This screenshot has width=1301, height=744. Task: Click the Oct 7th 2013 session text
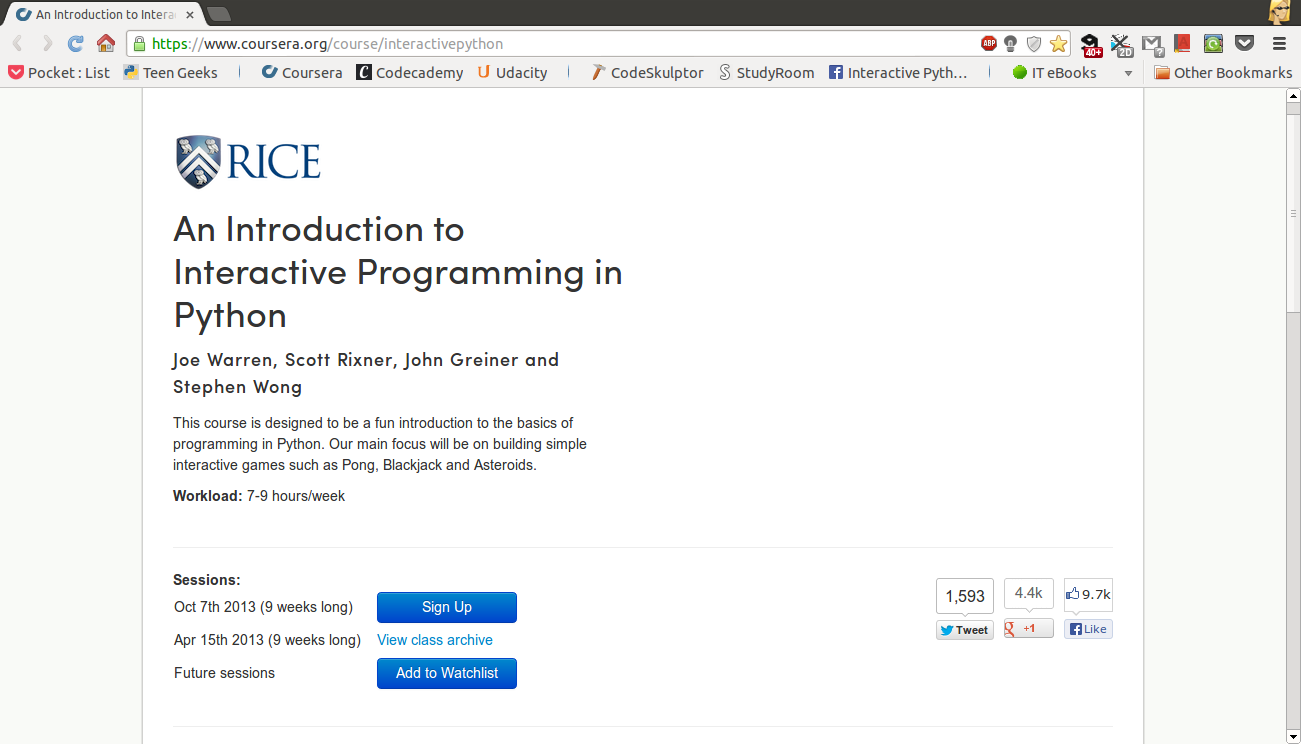pyautogui.click(x=263, y=607)
